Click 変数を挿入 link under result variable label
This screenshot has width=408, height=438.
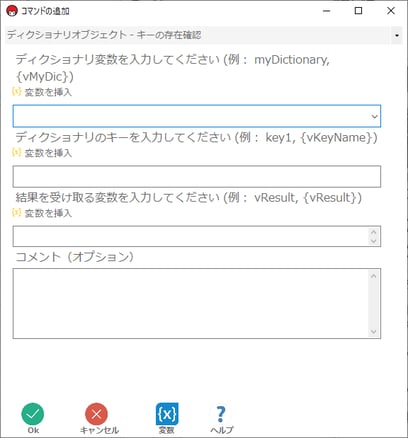pos(48,213)
